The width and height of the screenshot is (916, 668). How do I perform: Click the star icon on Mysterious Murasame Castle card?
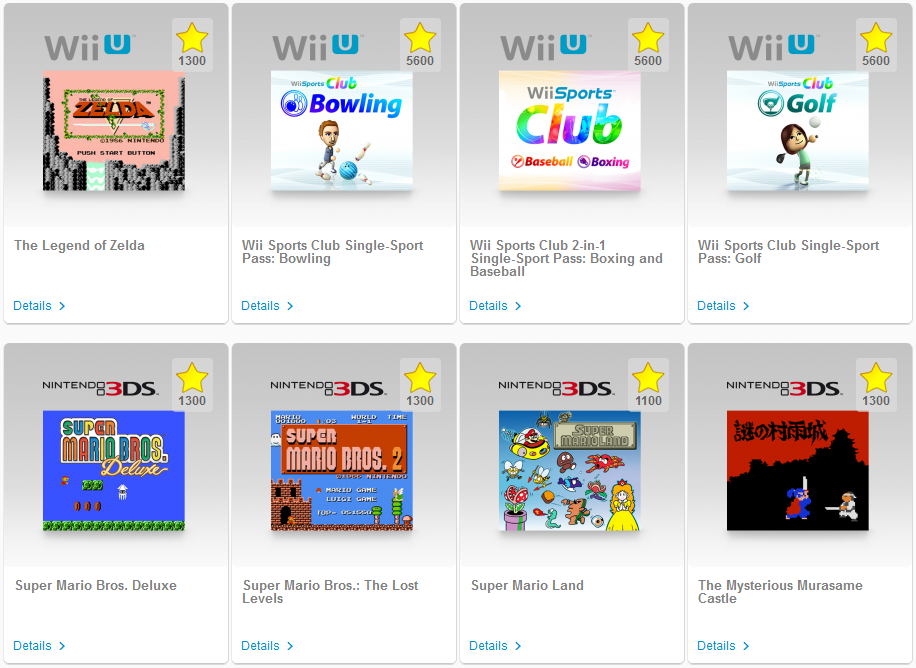[x=876, y=378]
